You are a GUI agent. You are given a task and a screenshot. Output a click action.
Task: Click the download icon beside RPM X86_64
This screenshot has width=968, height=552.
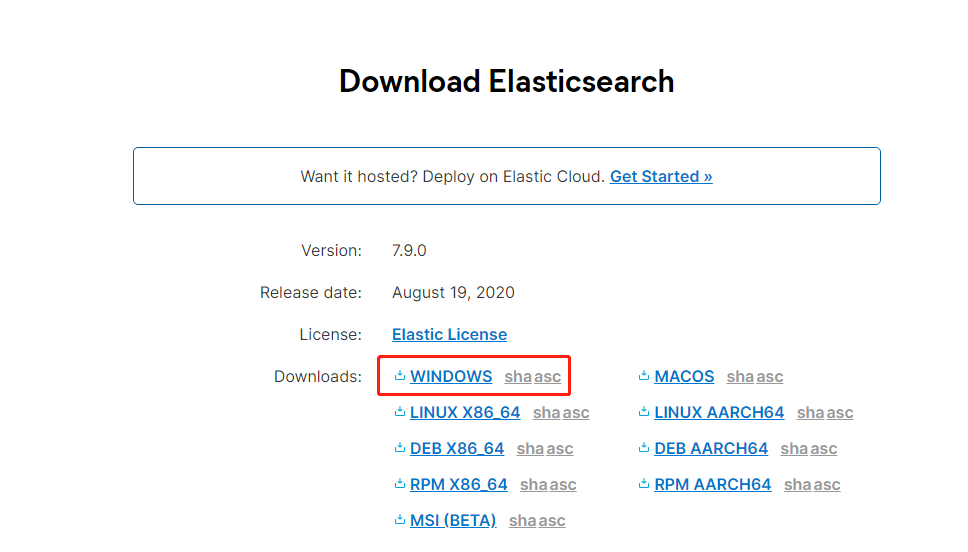point(399,483)
